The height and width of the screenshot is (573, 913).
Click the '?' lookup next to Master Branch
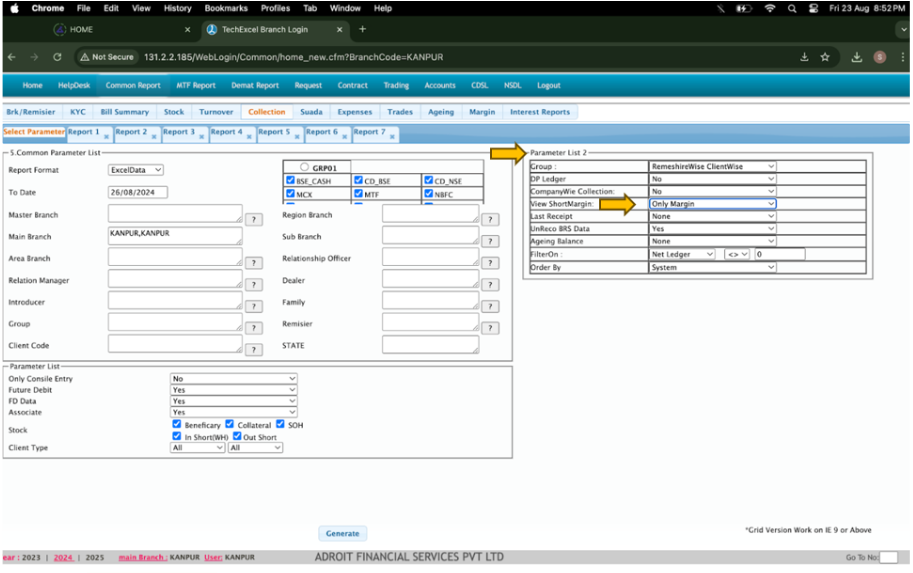point(254,219)
